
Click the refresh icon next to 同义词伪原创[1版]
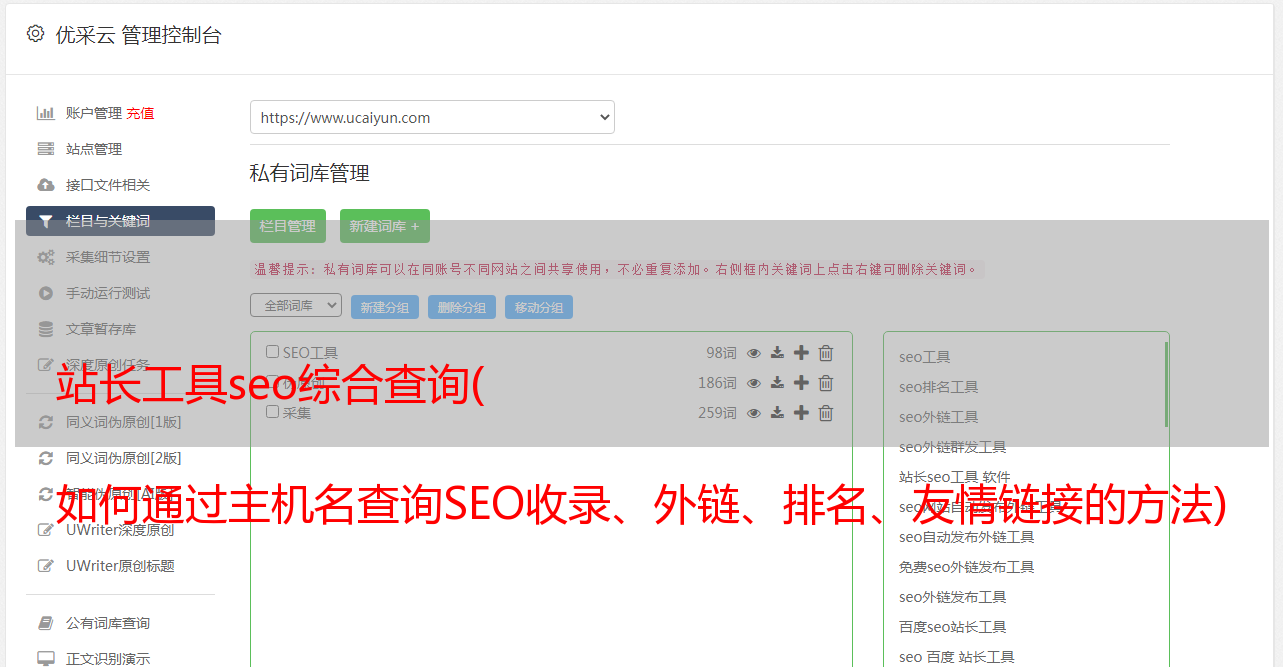(x=45, y=422)
